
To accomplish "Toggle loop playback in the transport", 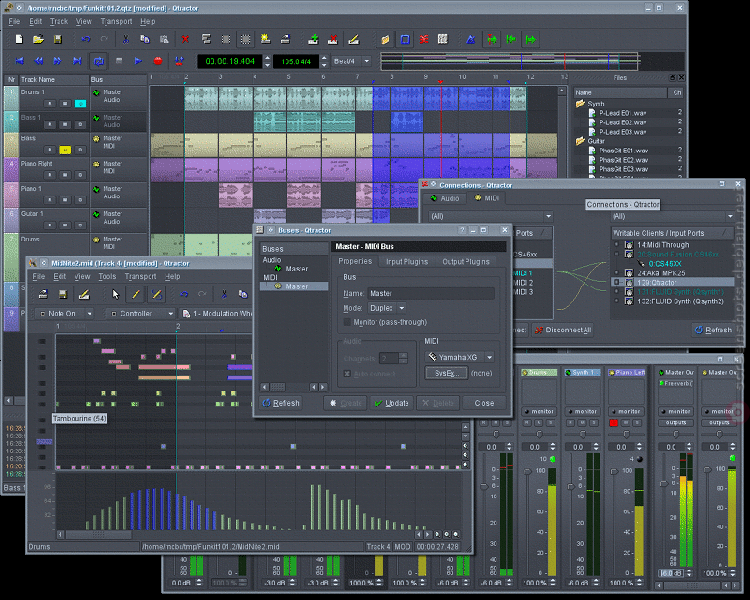I will 99,61.
